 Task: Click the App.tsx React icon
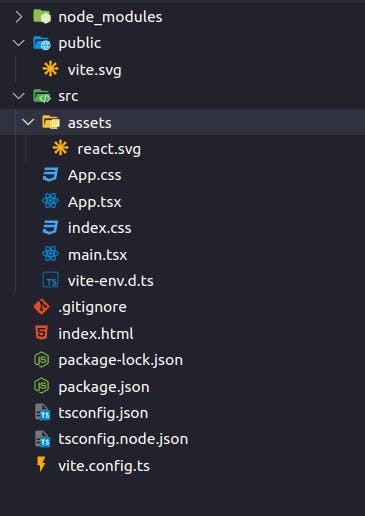pyautogui.click(x=51, y=201)
